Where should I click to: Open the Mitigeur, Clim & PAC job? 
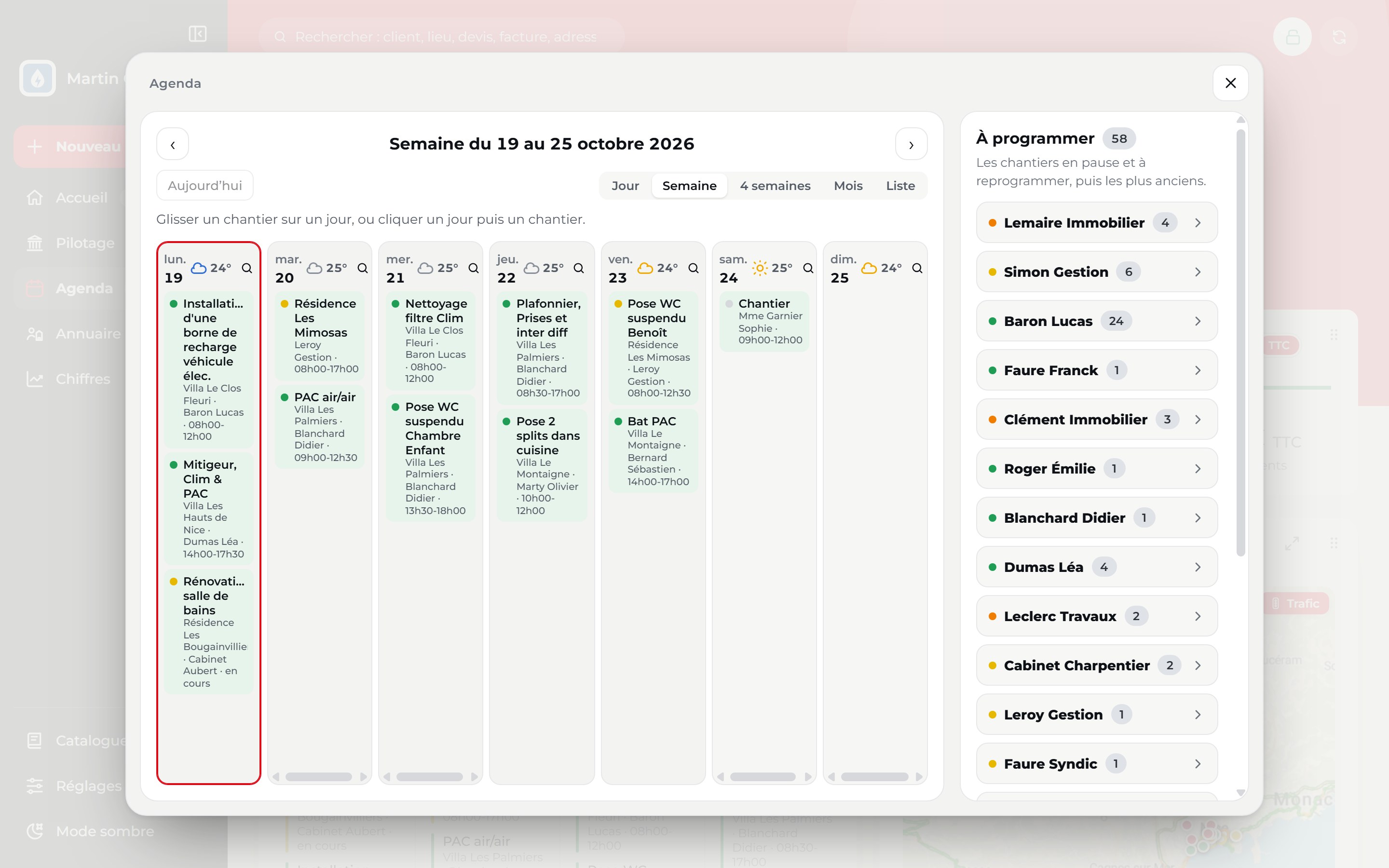[x=209, y=509]
